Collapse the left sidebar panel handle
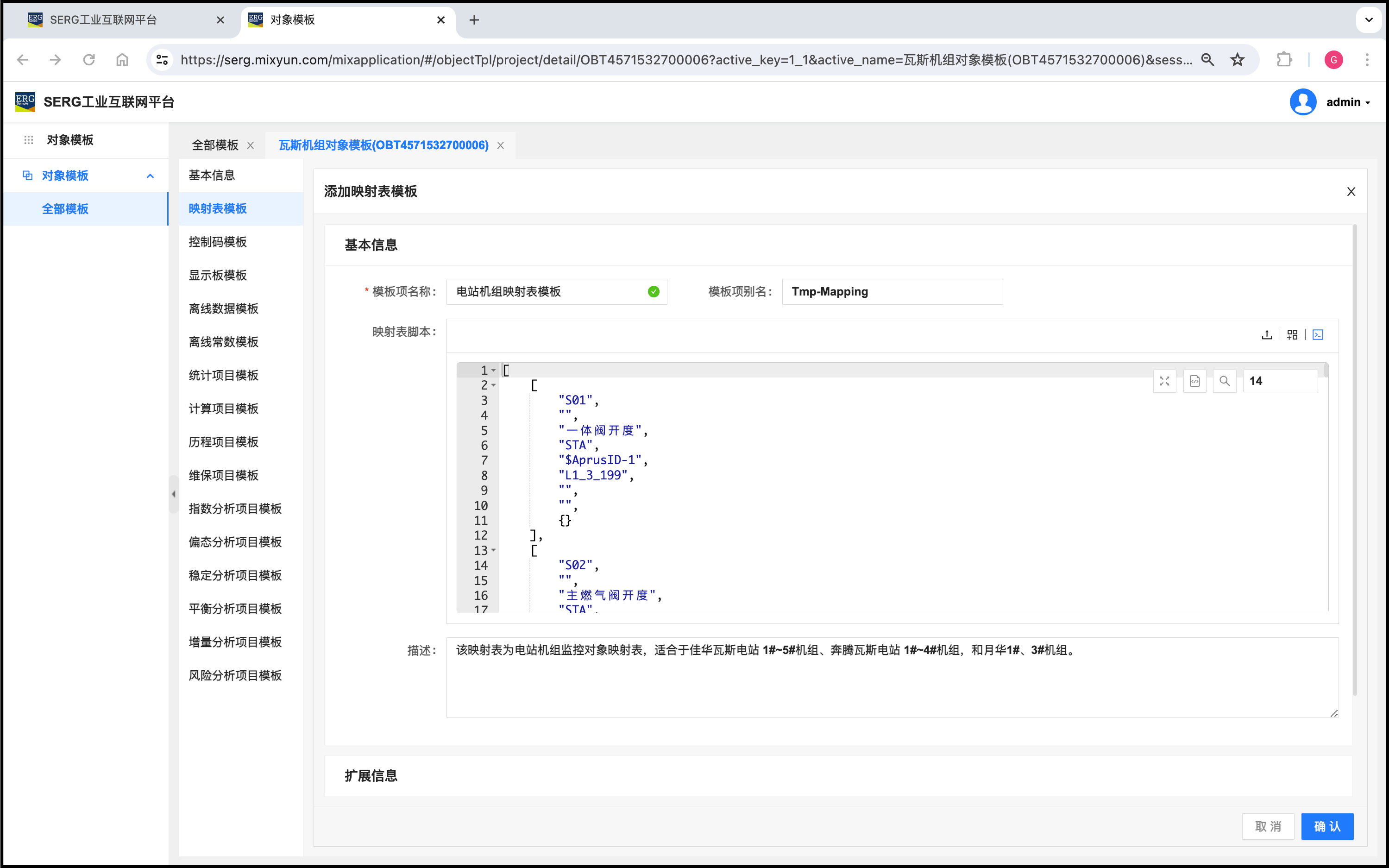 [x=173, y=494]
